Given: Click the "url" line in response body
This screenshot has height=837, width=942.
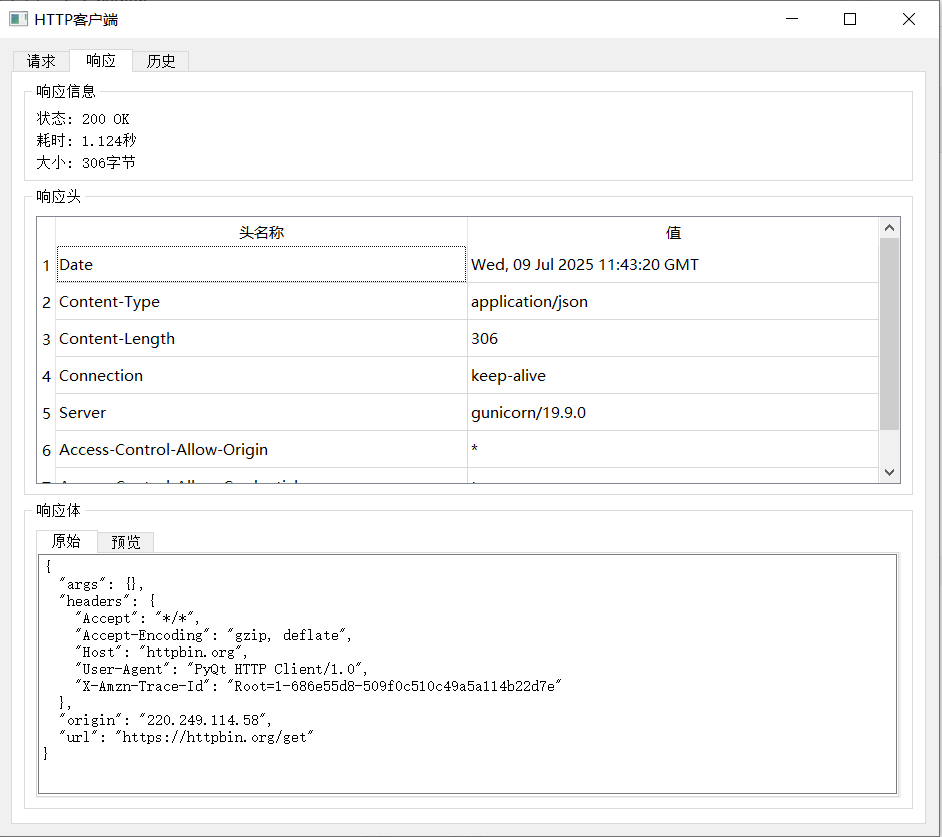Looking at the screenshot, I should pyautogui.click(x=186, y=737).
